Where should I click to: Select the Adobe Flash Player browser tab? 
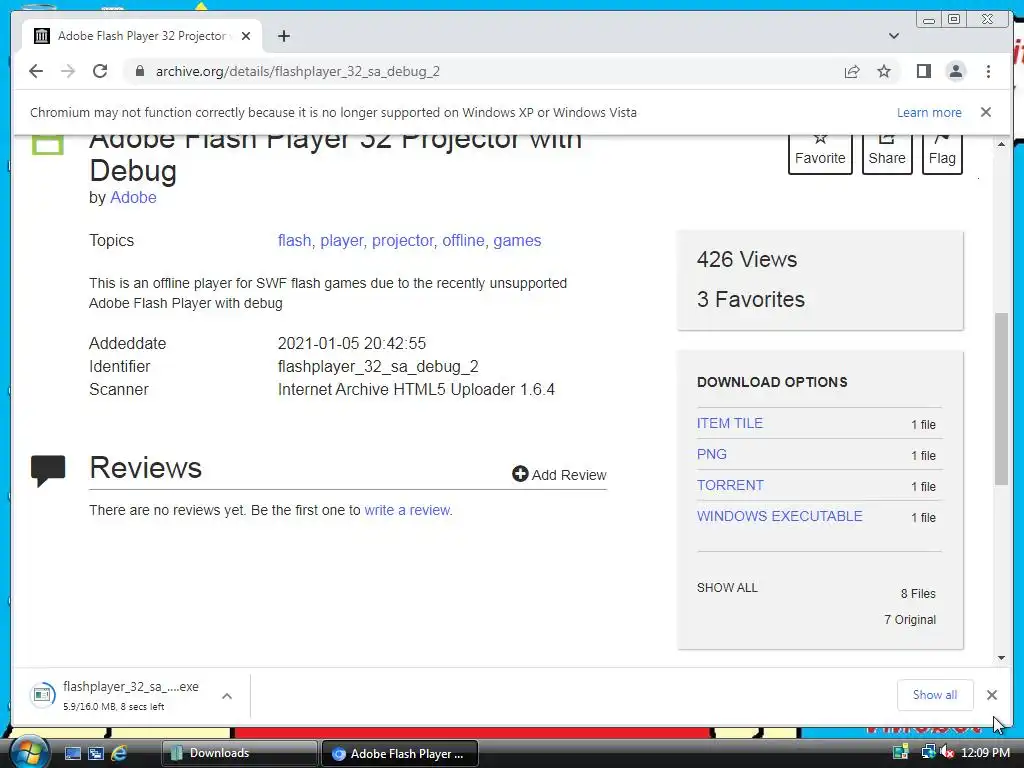point(142,36)
